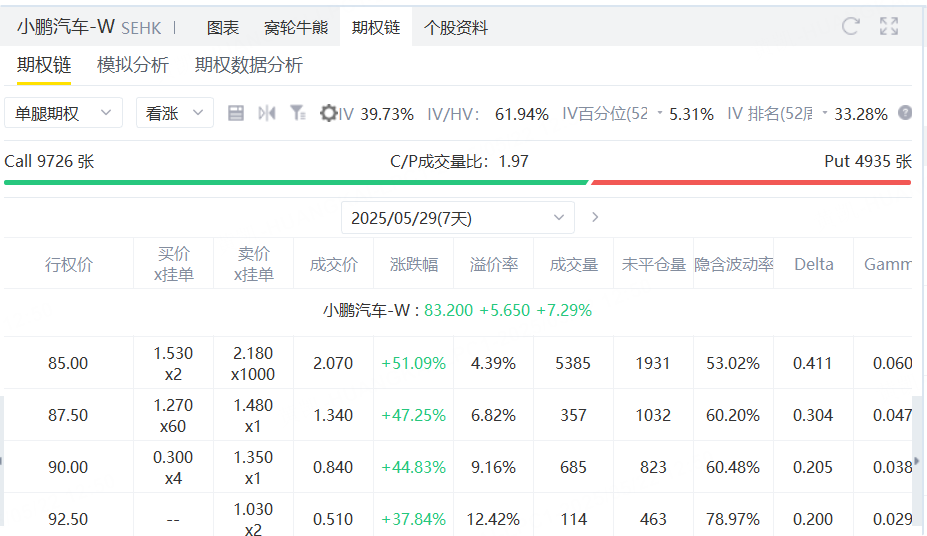
Task: Open 看涨 call/put dropdown
Action: tap(174, 113)
